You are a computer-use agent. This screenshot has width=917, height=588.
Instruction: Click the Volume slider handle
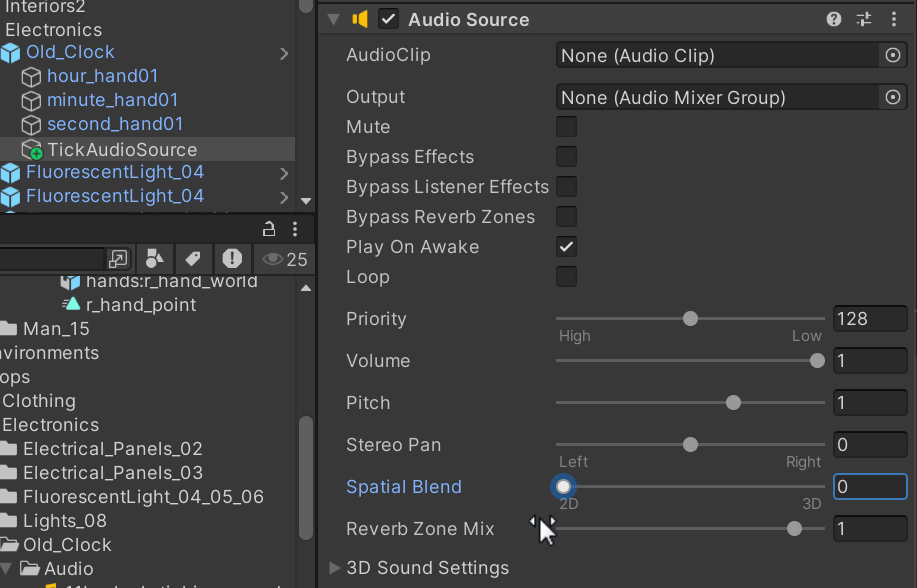817,360
